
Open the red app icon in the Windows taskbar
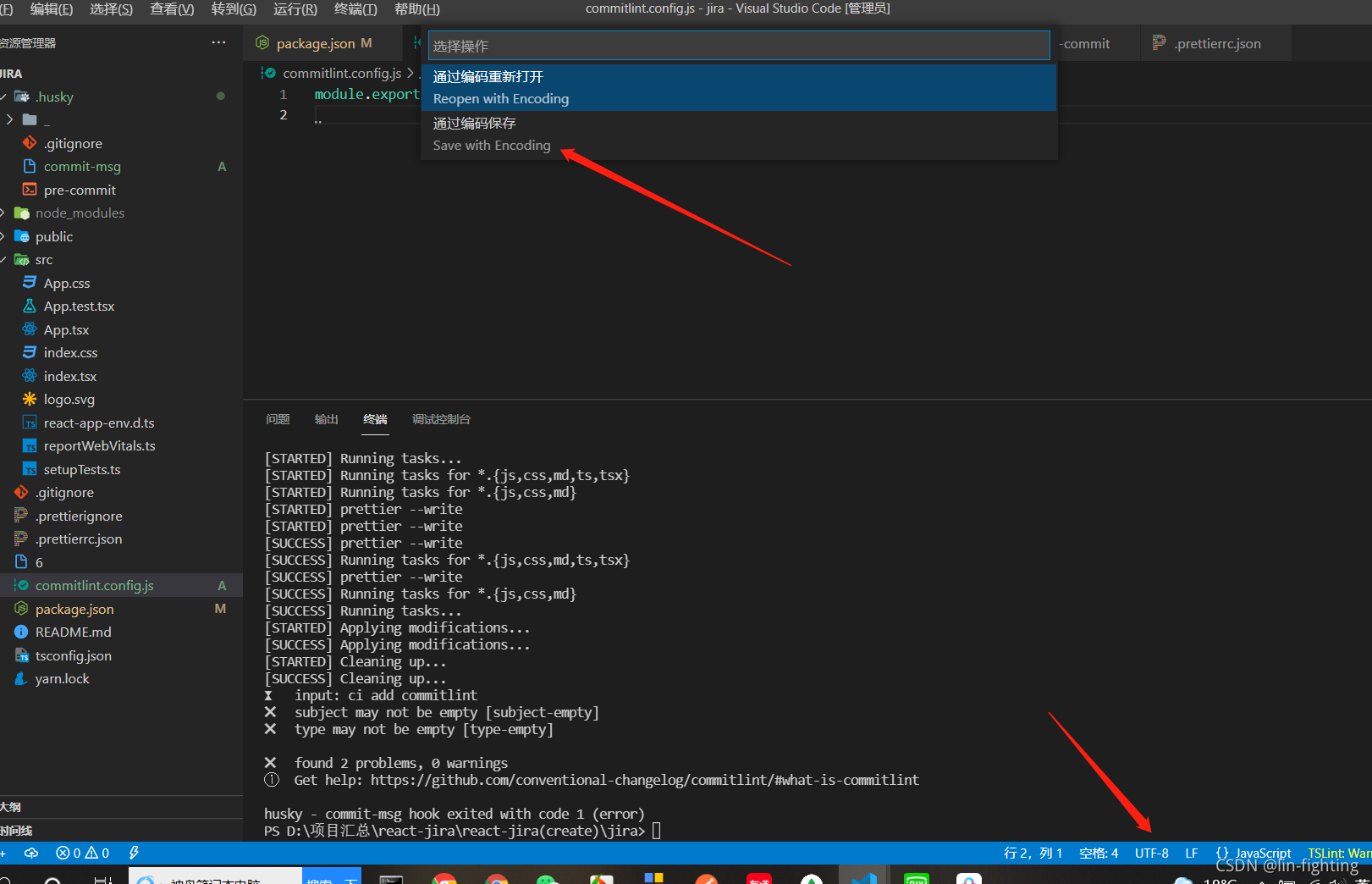[x=759, y=880]
